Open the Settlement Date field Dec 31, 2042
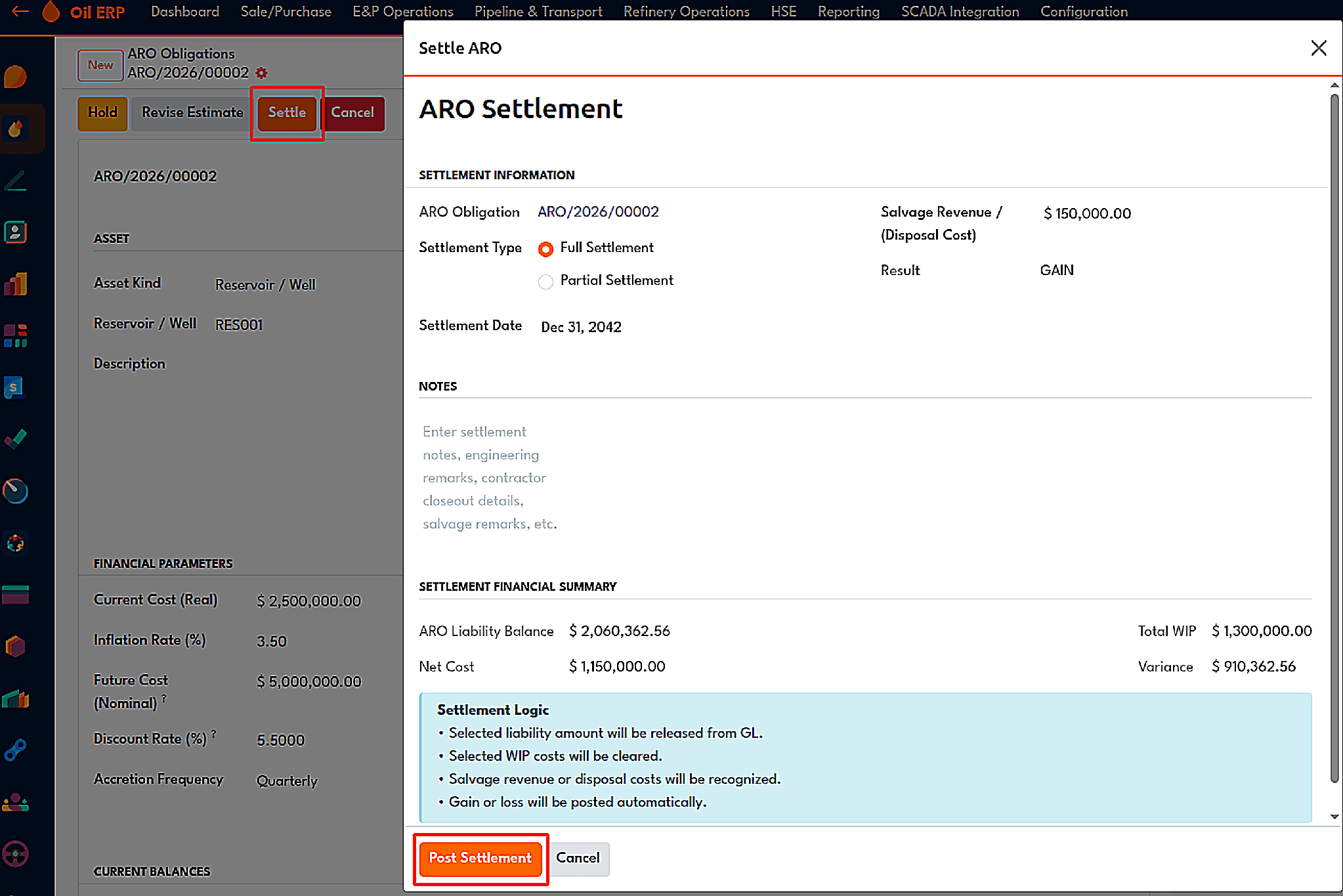 click(x=581, y=327)
